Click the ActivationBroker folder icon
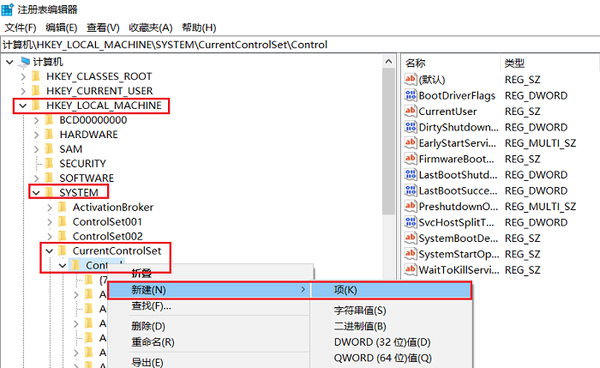Image resolution: width=600 pixels, height=368 pixels. click(x=62, y=207)
